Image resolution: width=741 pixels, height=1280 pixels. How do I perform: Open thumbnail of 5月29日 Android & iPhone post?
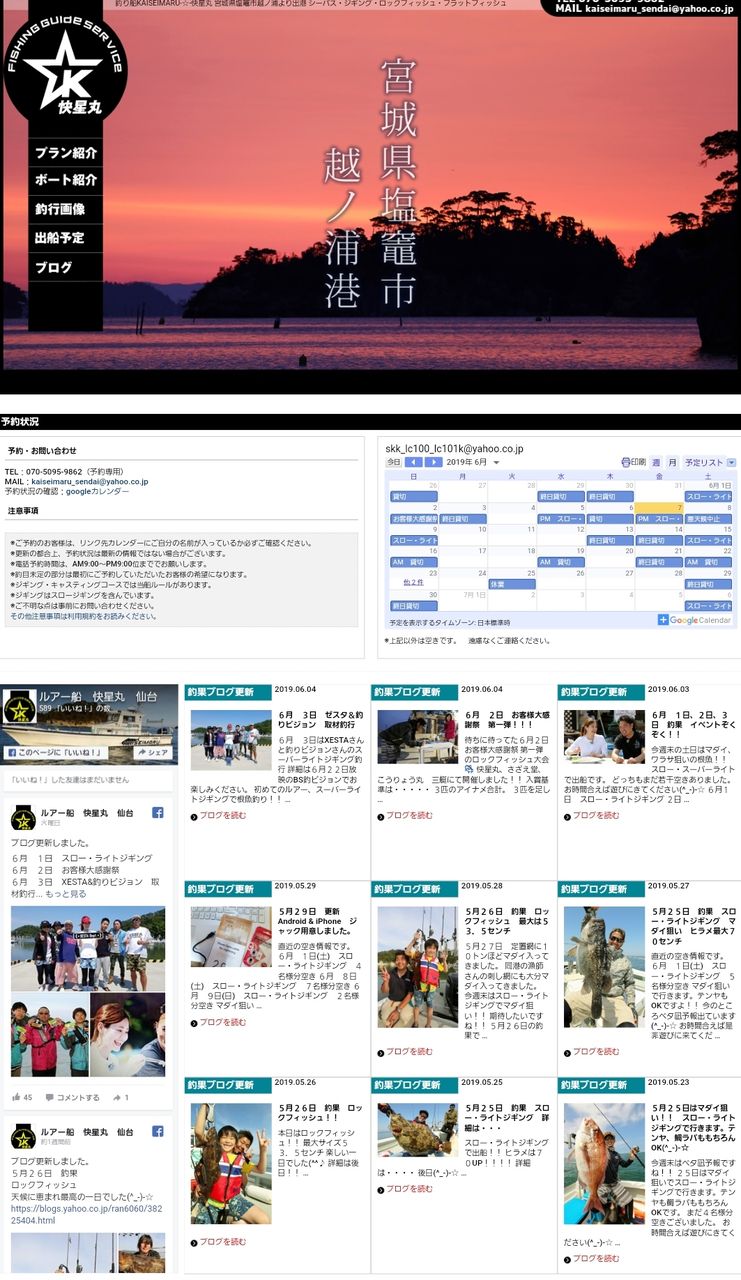231,936
